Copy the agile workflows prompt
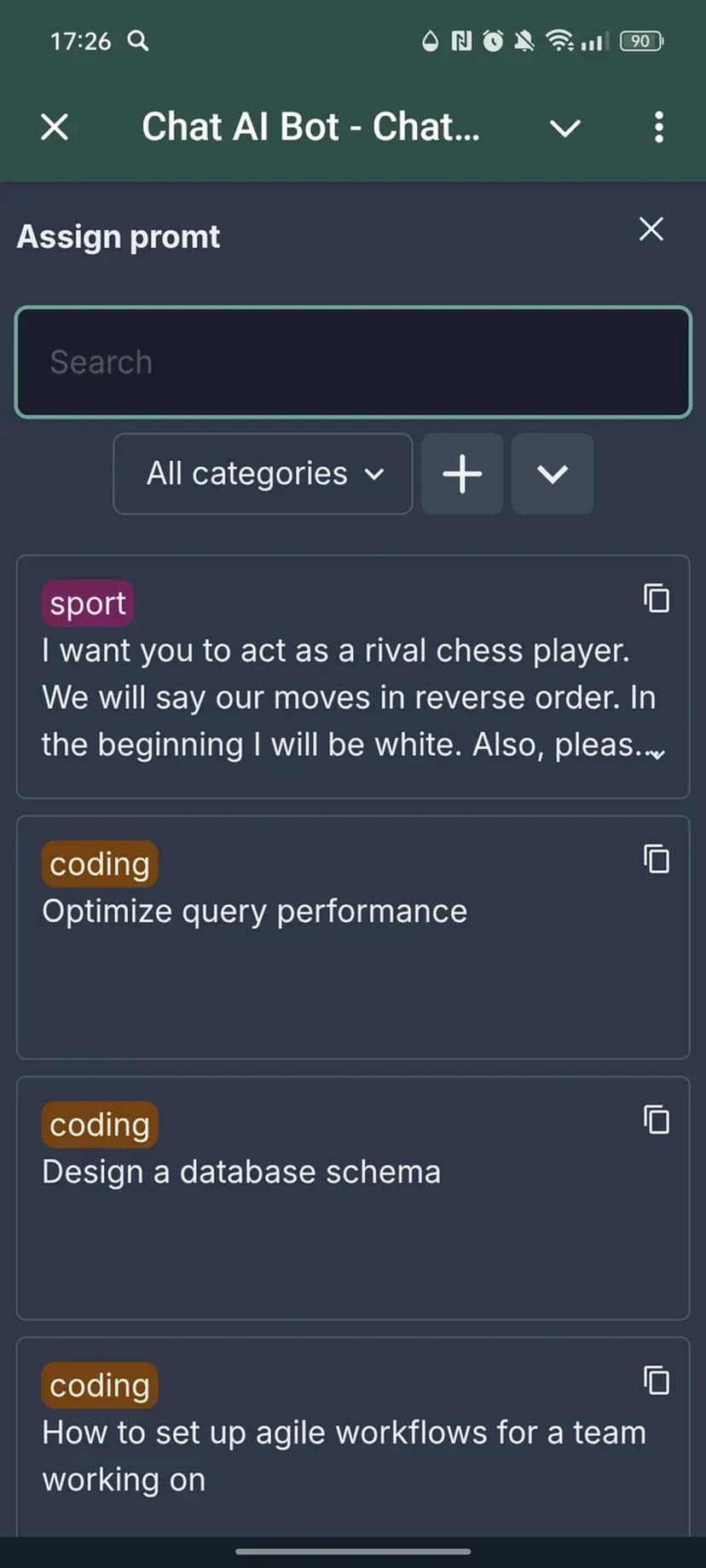The width and height of the screenshot is (706, 1568). pos(656,1381)
